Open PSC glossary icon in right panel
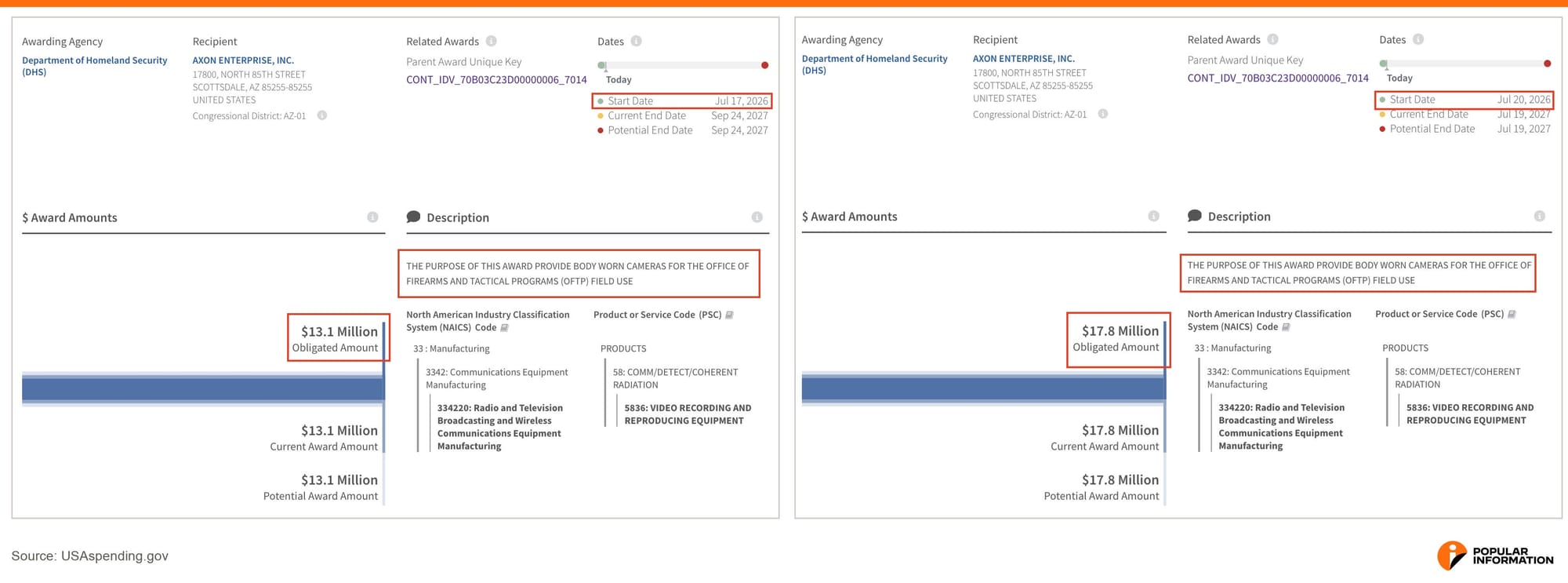 pyautogui.click(x=1512, y=314)
